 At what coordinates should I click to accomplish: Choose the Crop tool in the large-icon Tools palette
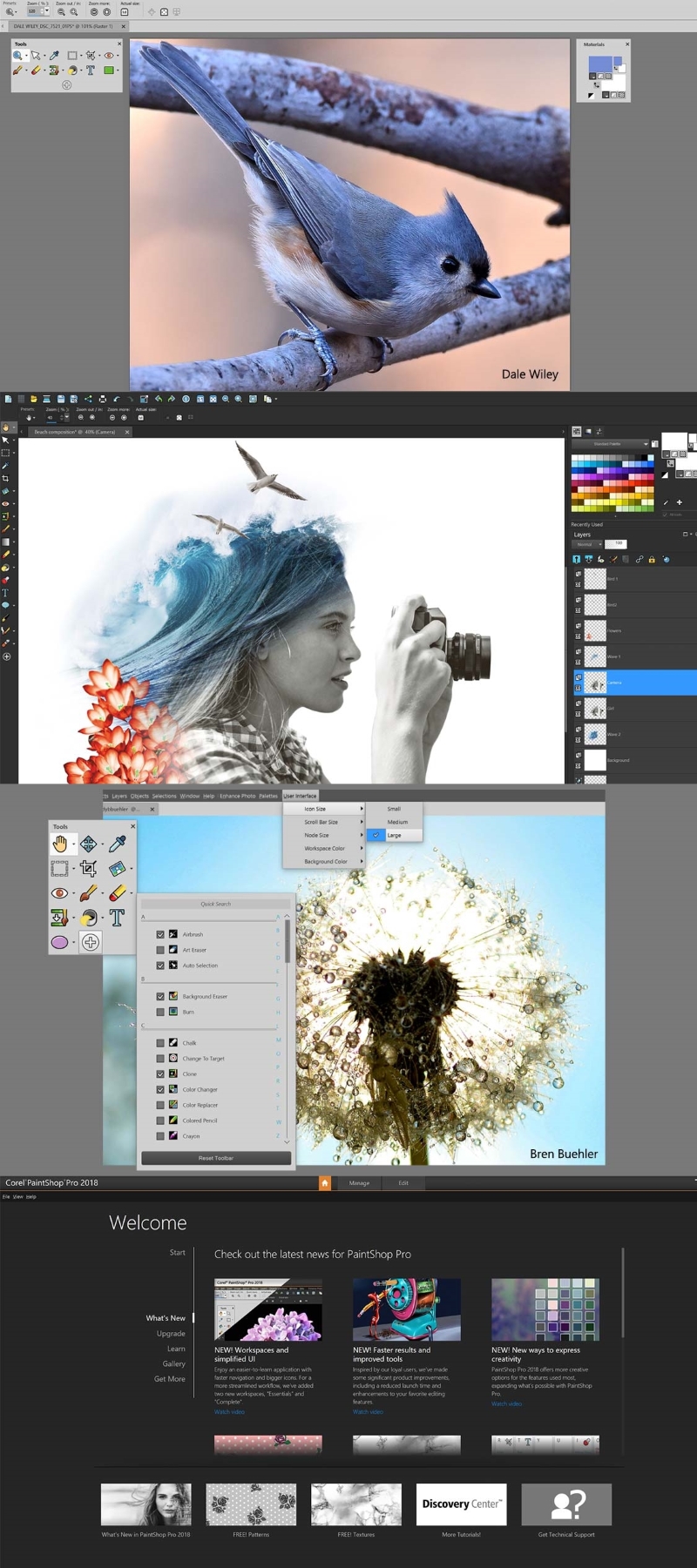coord(88,868)
